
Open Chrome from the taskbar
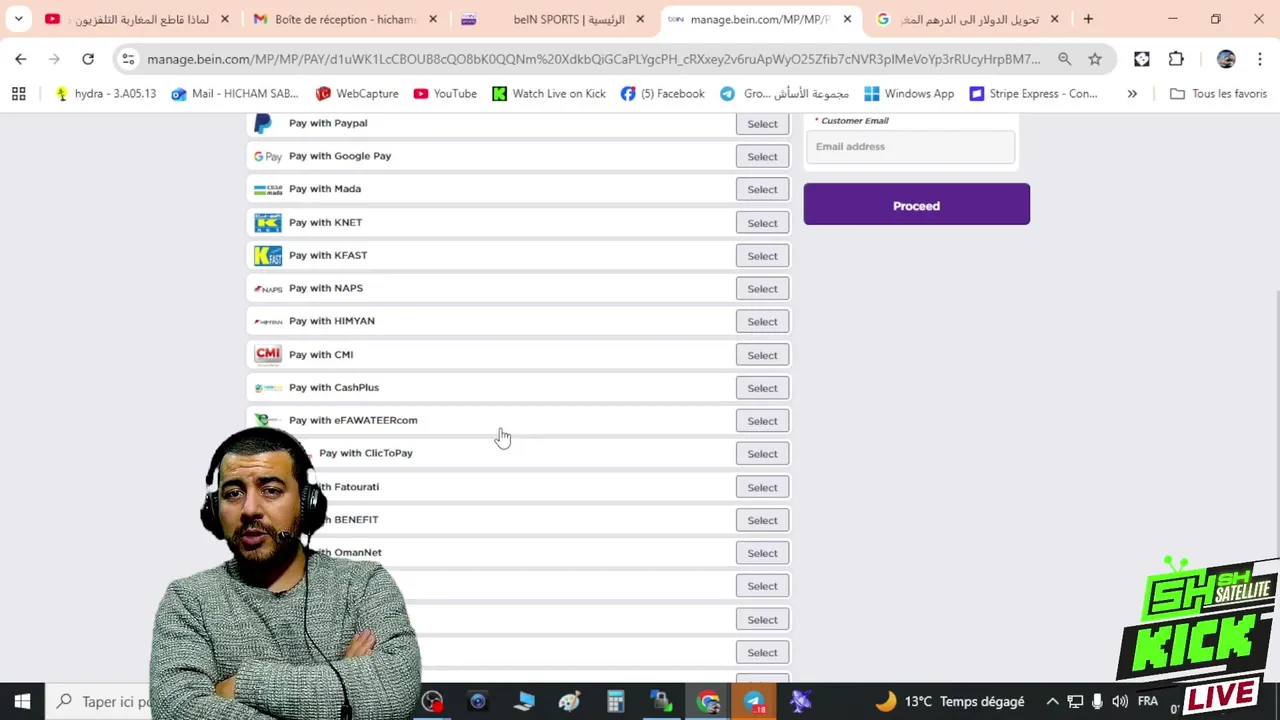coord(708,701)
